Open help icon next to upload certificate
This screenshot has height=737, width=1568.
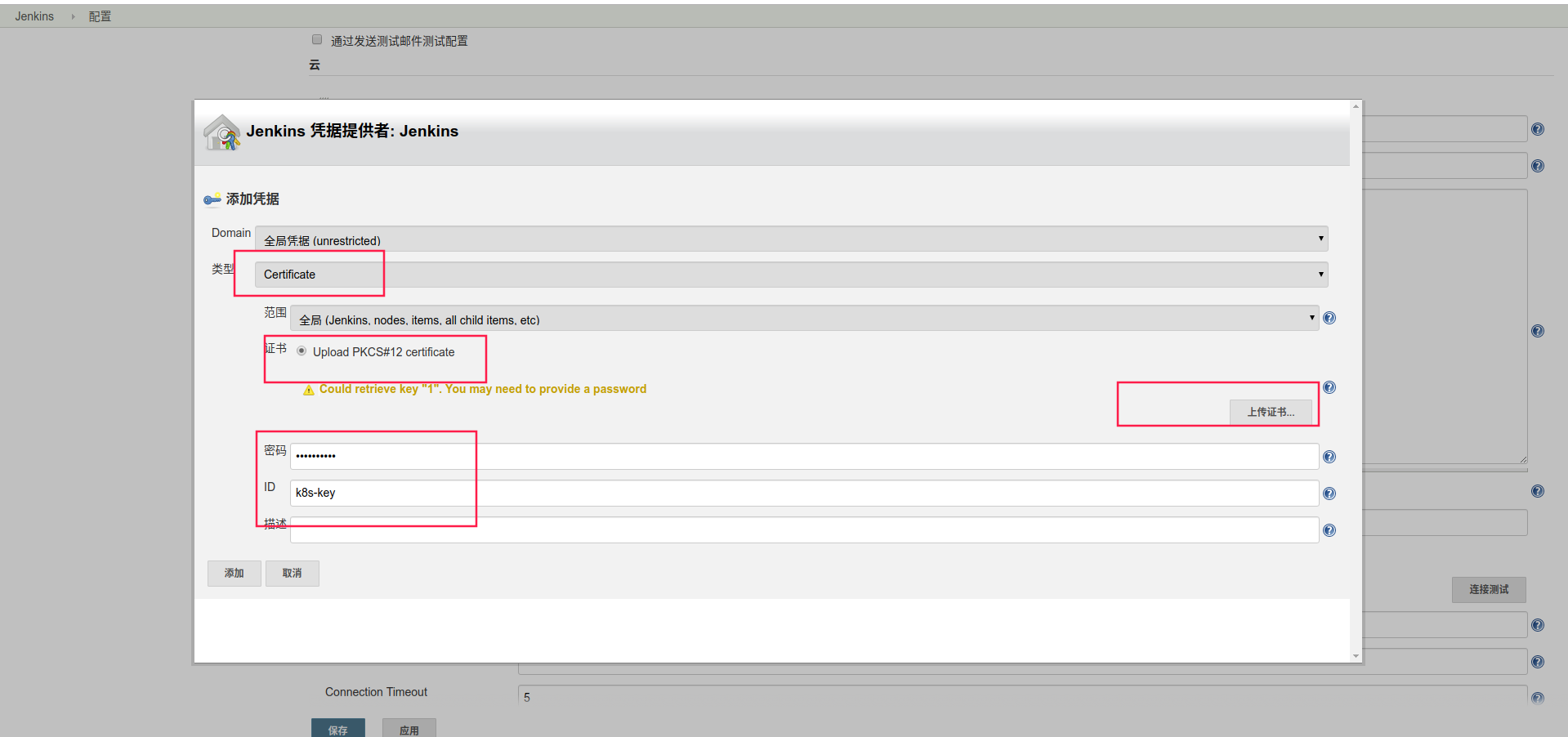(x=1329, y=387)
